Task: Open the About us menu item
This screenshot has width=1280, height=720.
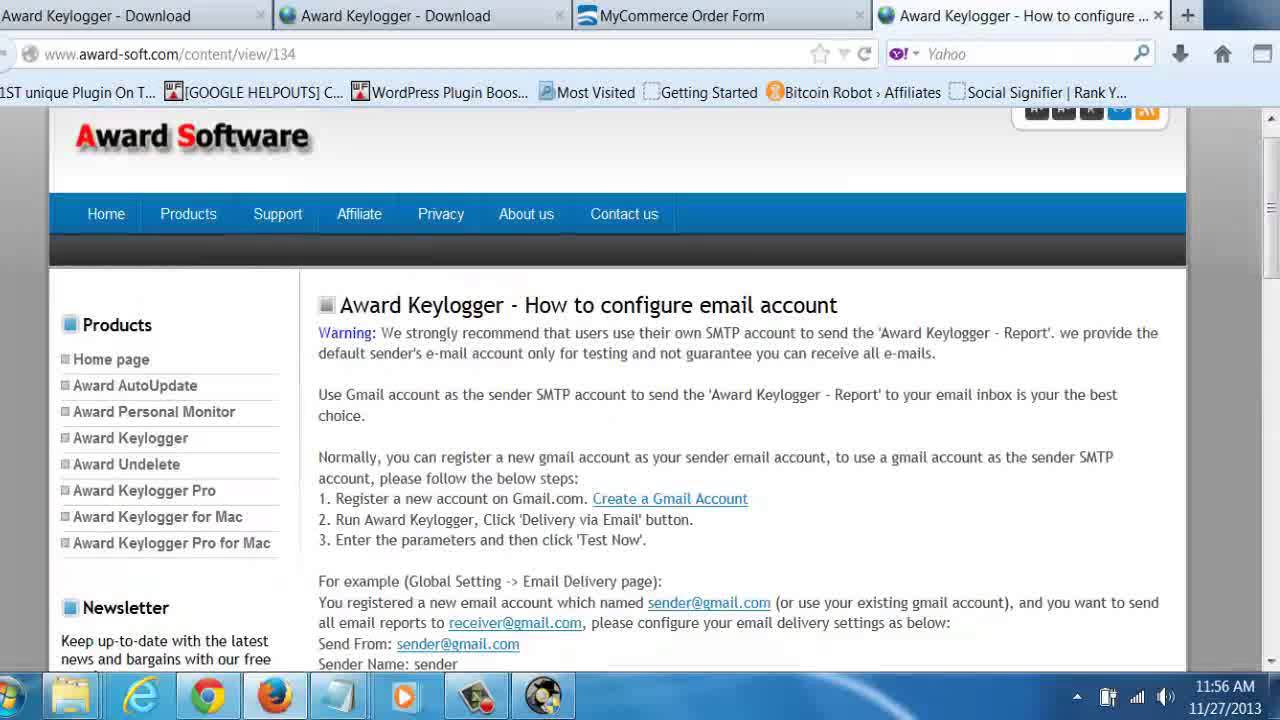Action: click(526, 214)
